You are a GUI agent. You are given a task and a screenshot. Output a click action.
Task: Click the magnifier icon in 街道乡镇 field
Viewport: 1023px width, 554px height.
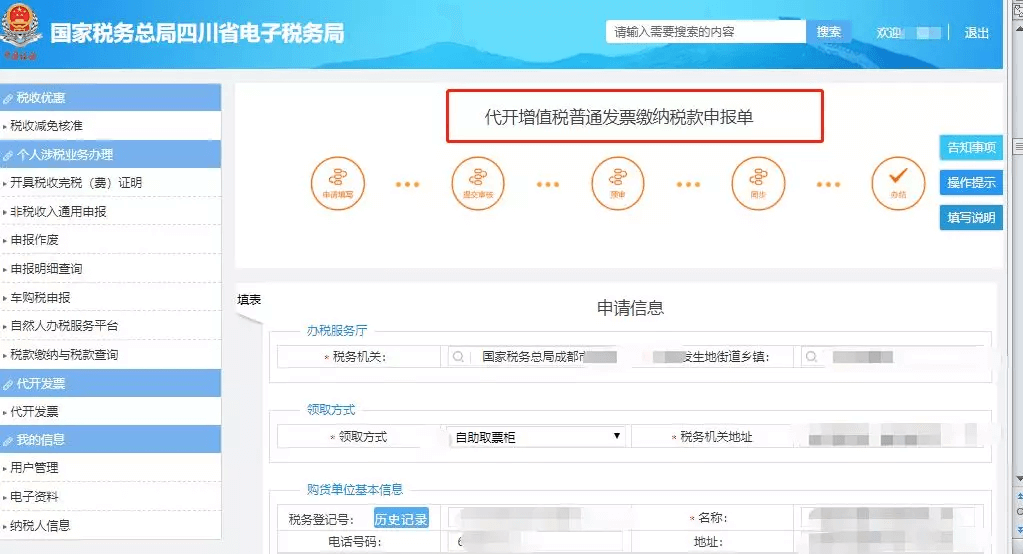point(811,356)
